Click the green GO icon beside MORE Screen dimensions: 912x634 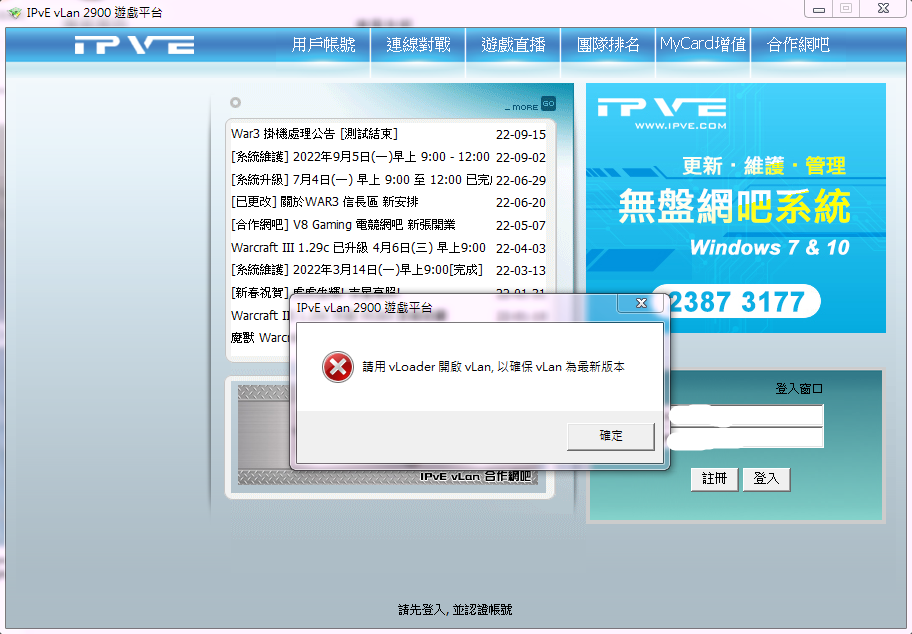pyautogui.click(x=548, y=104)
